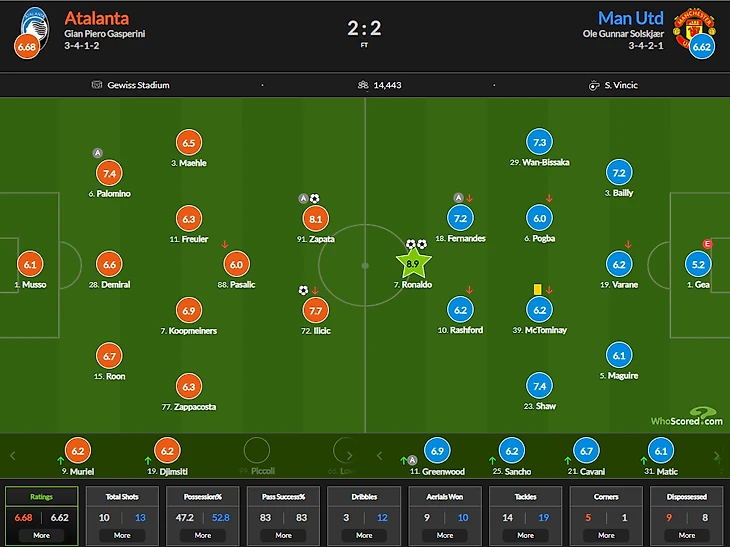Image resolution: width=730 pixels, height=547 pixels.
Task: Click Fernandes's 7.2 rating circle
Action: tap(461, 218)
